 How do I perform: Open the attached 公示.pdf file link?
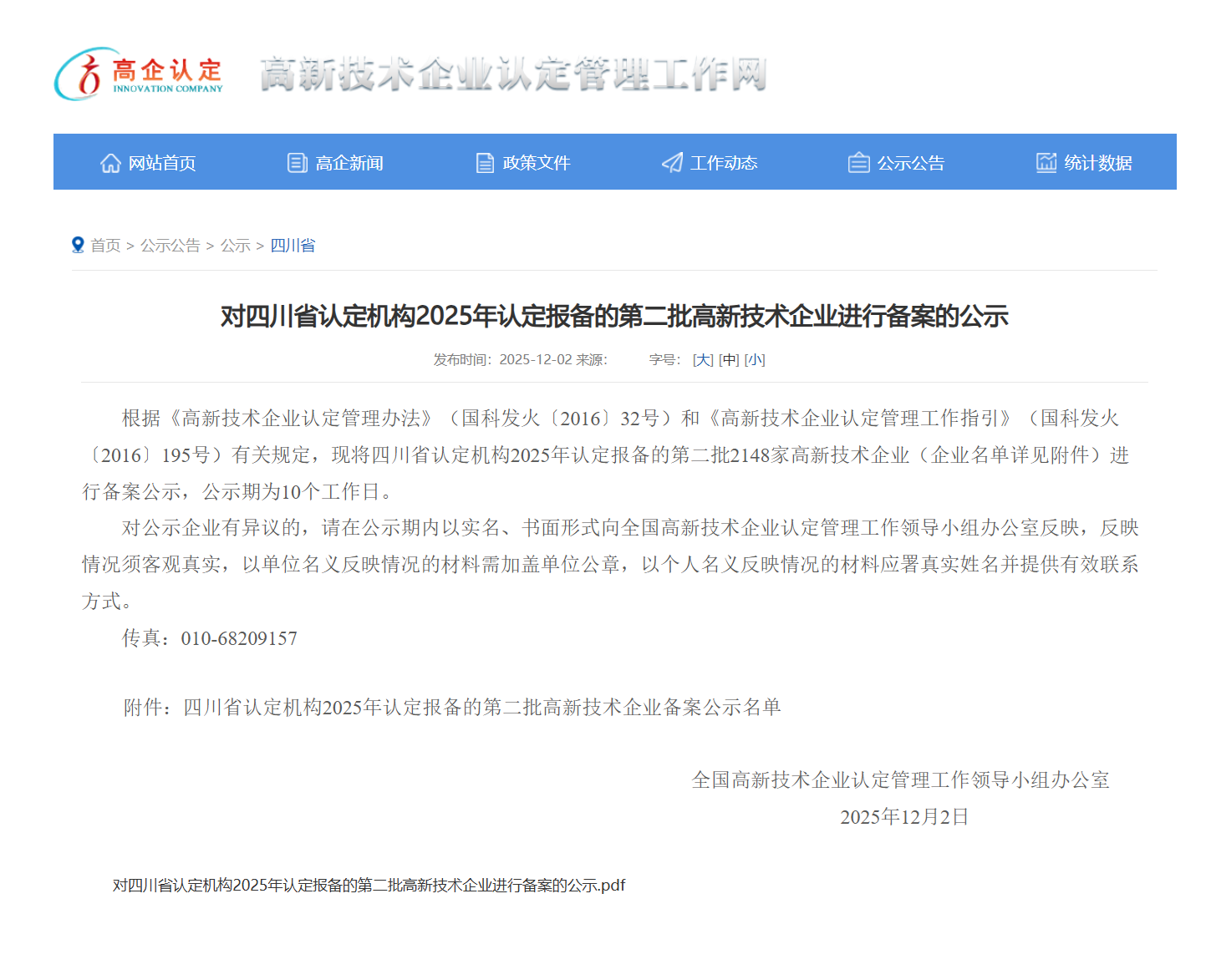coord(369,886)
